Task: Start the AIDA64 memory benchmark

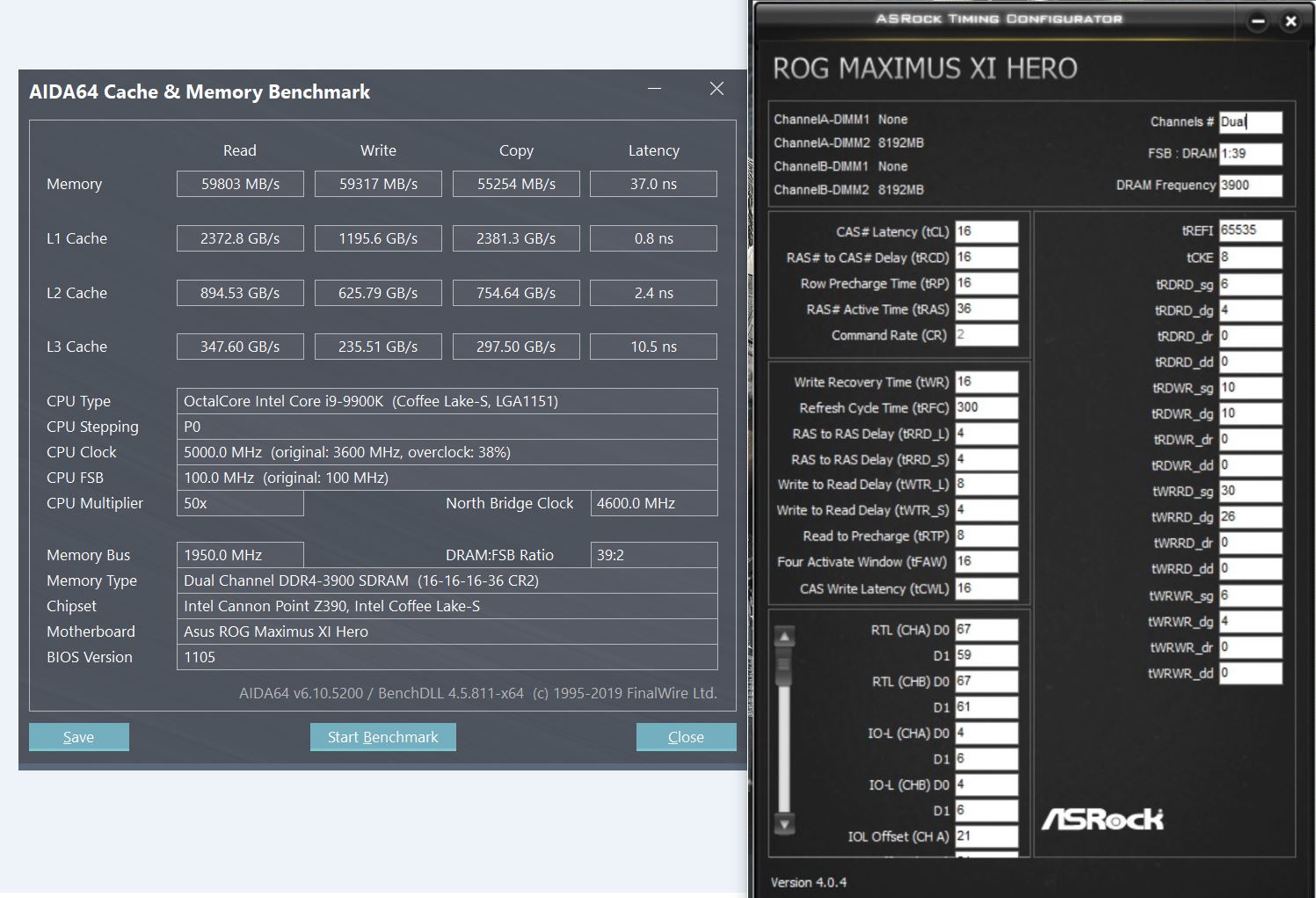Action: (383, 737)
